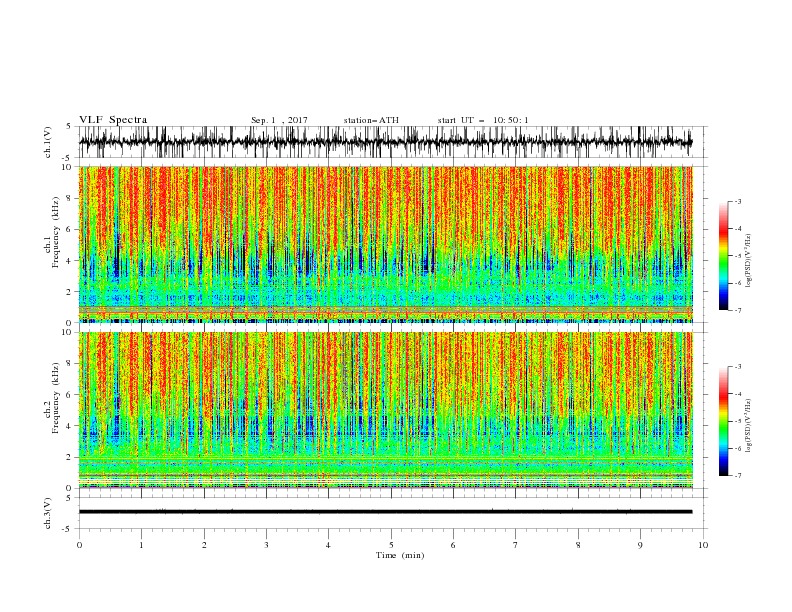Click the ch.1 spectrogram color scale bar
Viewport: 792px width, 612px height.
[723, 256]
